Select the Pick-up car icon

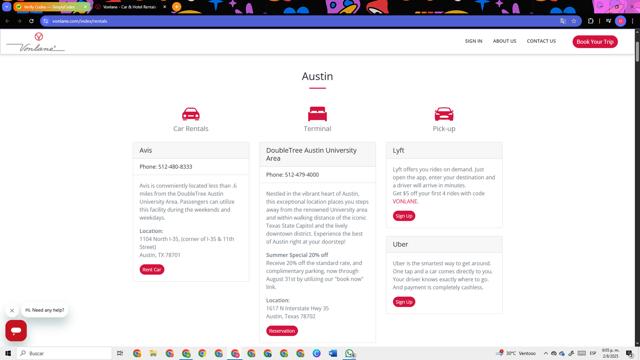(x=444, y=114)
